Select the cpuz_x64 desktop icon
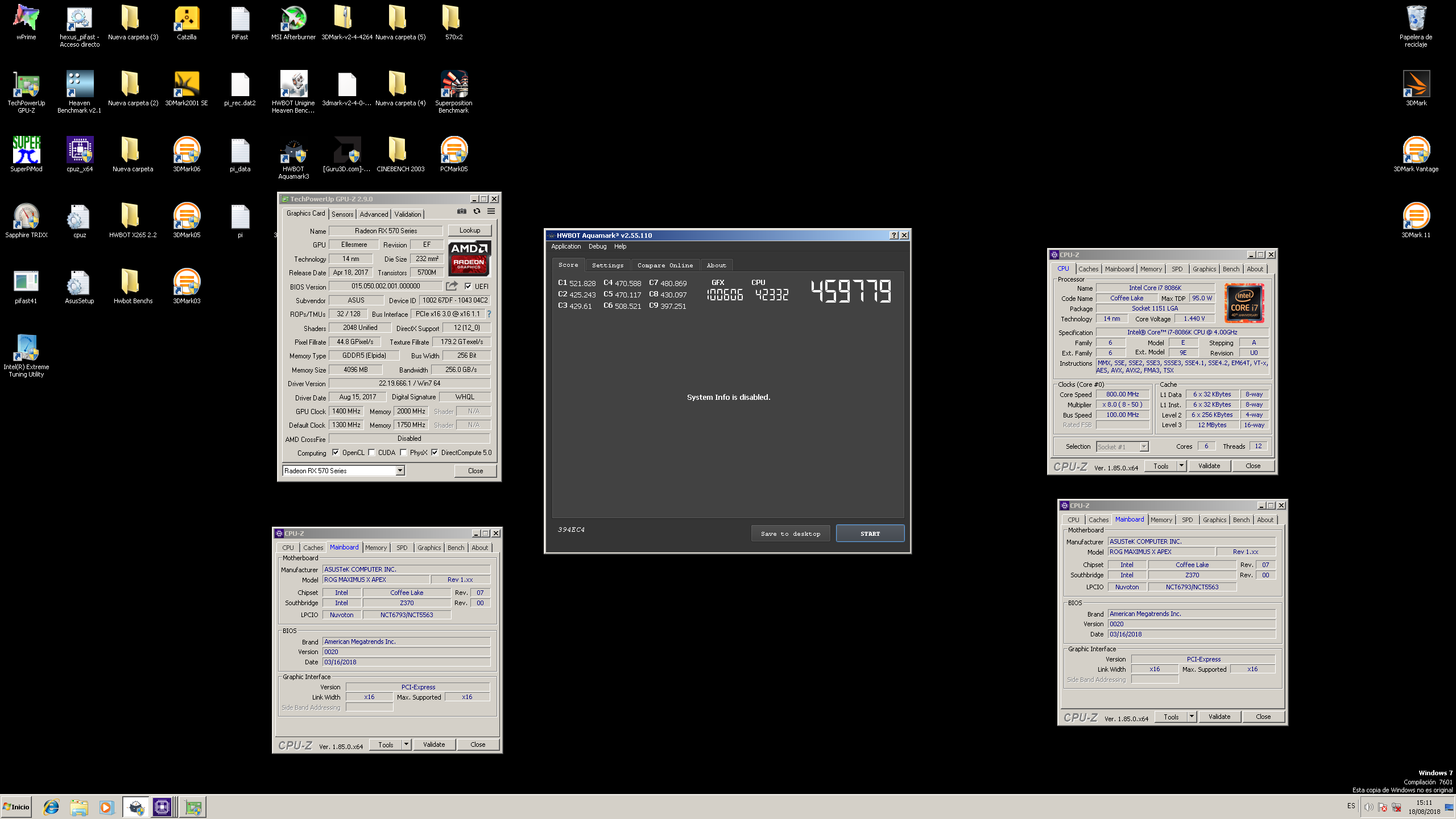 [x=80, y=154]
